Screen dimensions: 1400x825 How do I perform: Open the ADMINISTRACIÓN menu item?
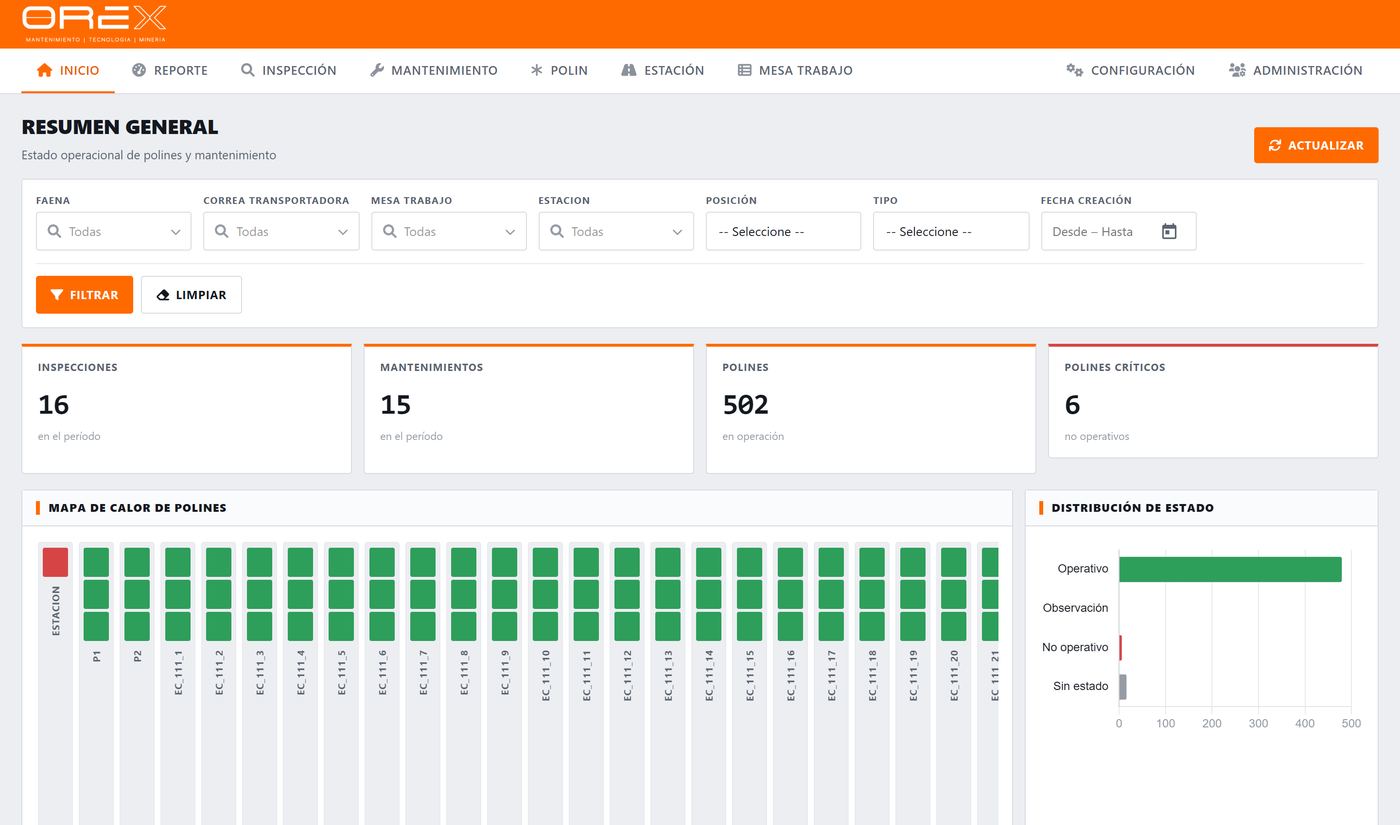(x=1296, y=70)
